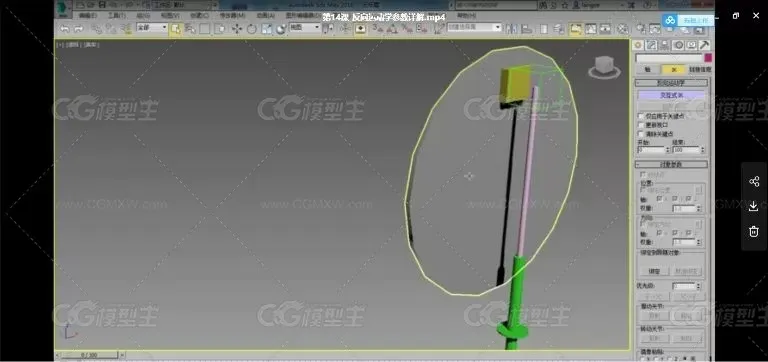Open the Material Editor from toolbar

pos(623,29)
